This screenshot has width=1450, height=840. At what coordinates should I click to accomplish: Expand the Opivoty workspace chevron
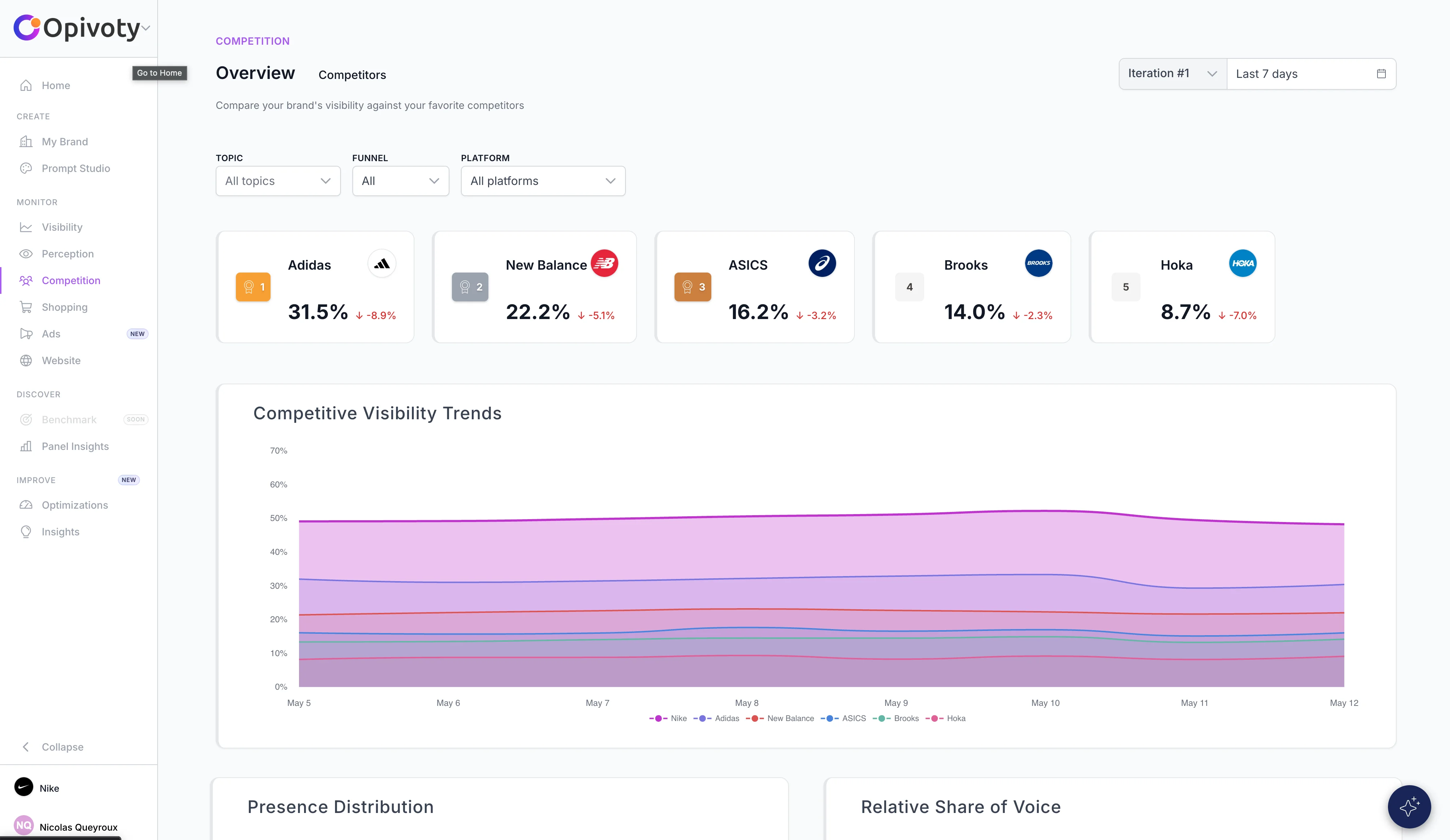[146, 28]
